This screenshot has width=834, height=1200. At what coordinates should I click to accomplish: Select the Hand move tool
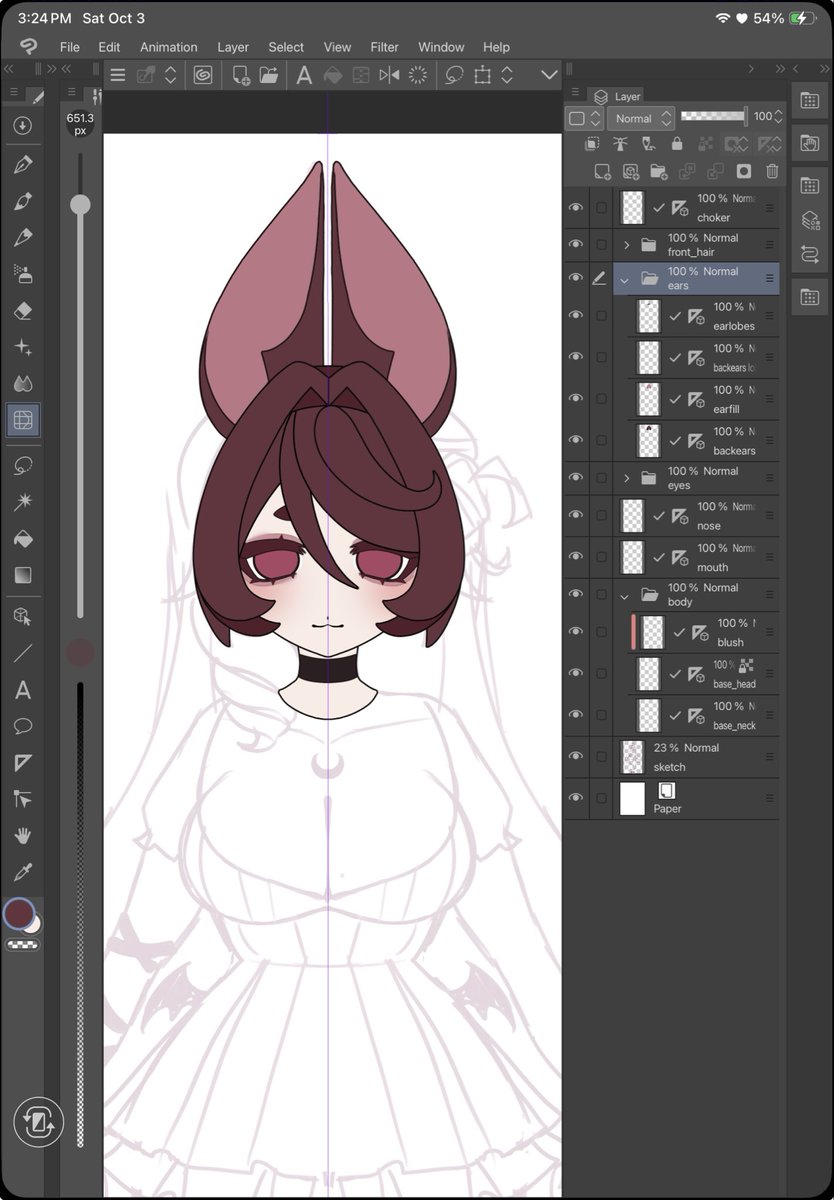pos(23,835)
